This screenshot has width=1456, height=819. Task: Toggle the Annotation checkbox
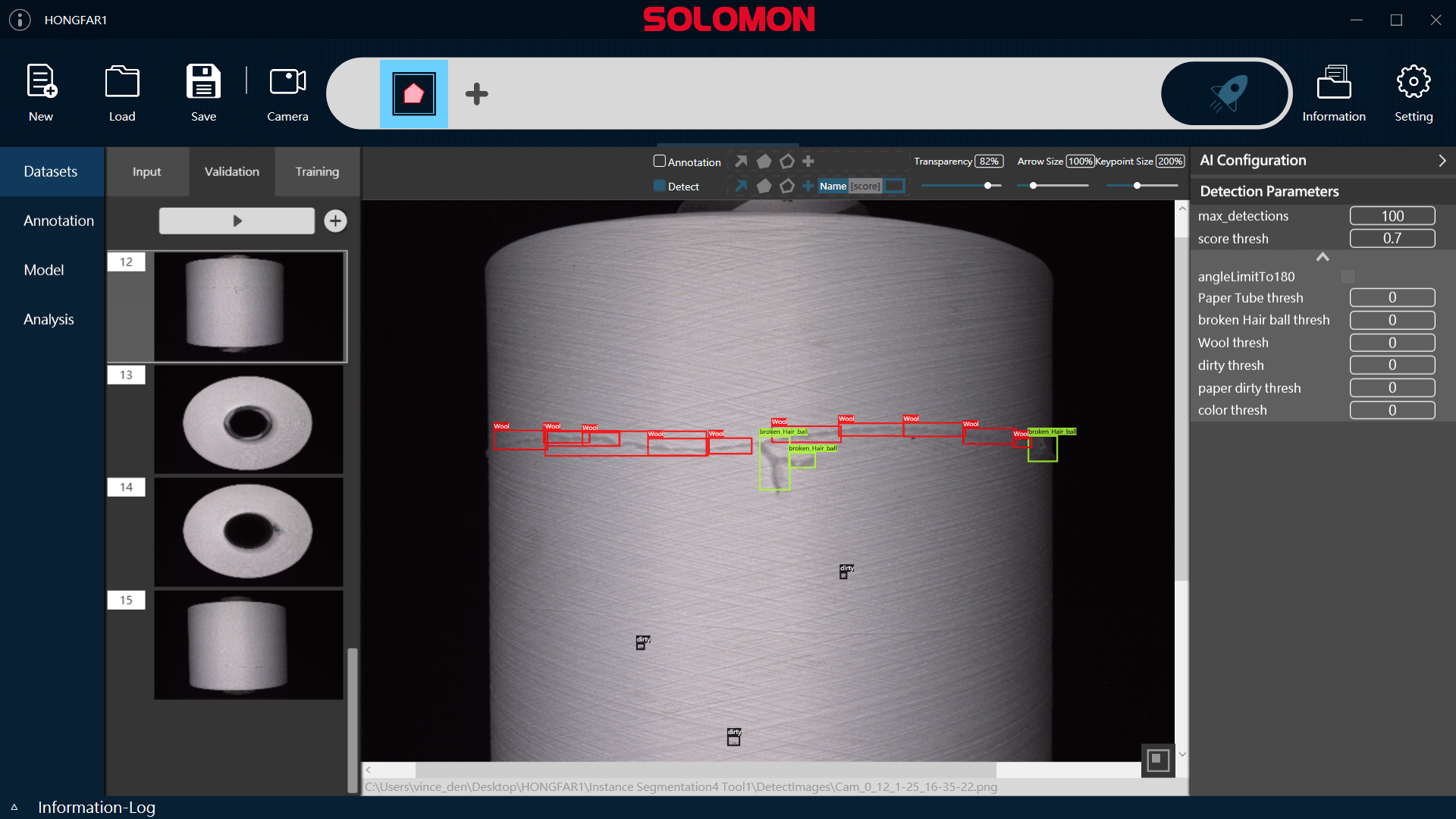click(x=658, y=161)
